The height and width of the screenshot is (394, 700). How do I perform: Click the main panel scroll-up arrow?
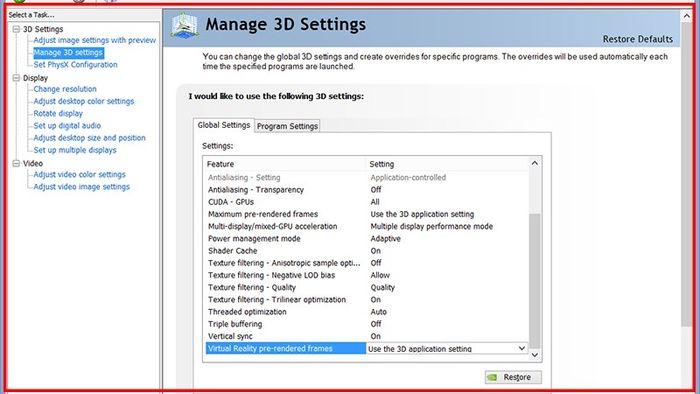[x=686, y=16]
